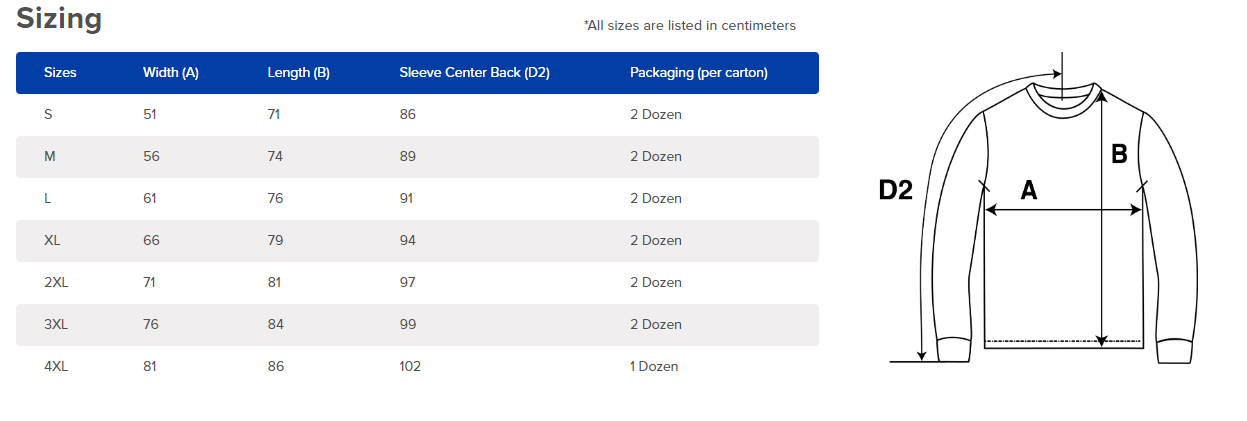This screenshot has width=1247, height=421.
Task: Select the XL size row label
Action: pyautogui.click(x=53, y=241)
